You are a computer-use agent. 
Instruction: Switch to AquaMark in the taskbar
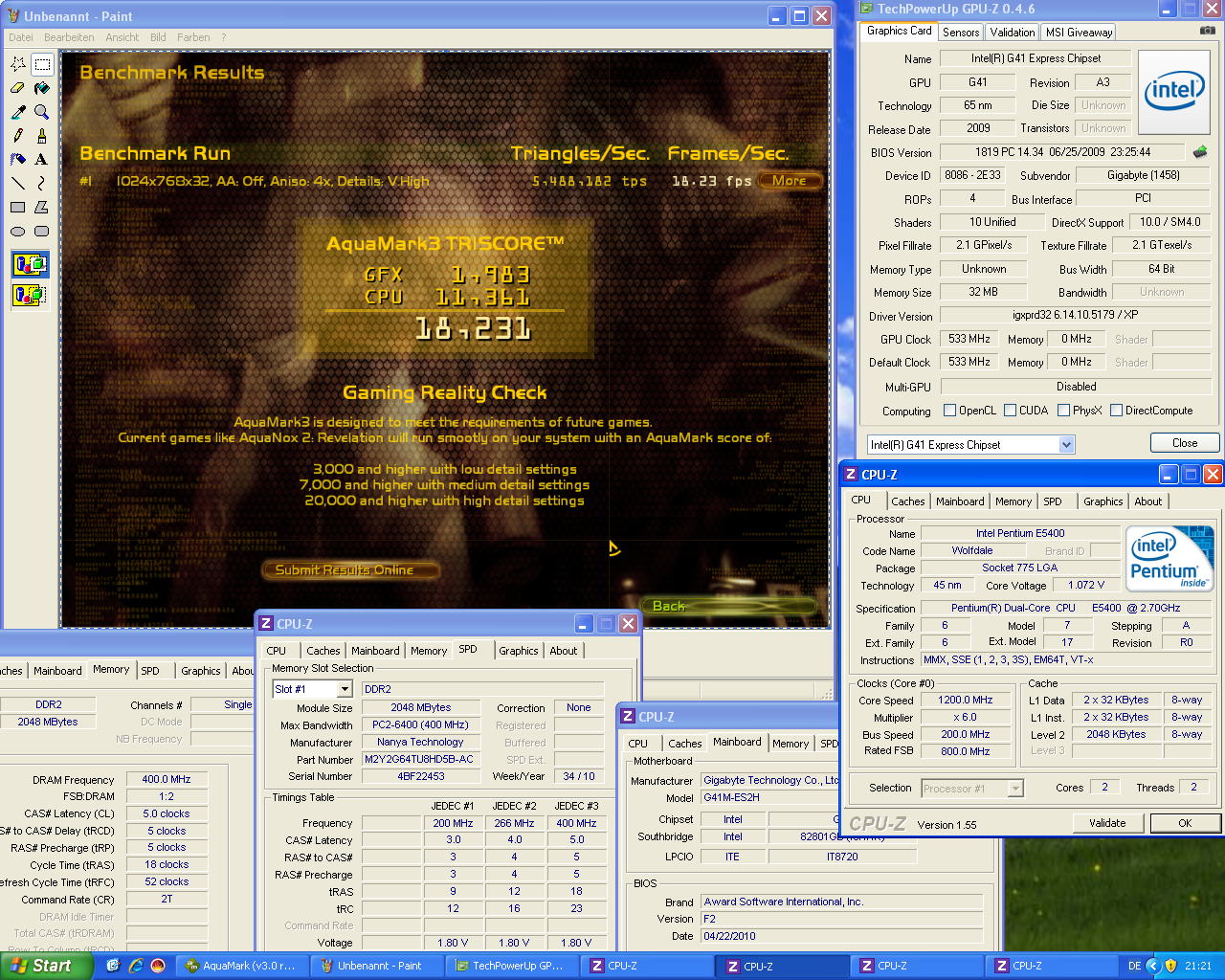[x=241, y=966]
